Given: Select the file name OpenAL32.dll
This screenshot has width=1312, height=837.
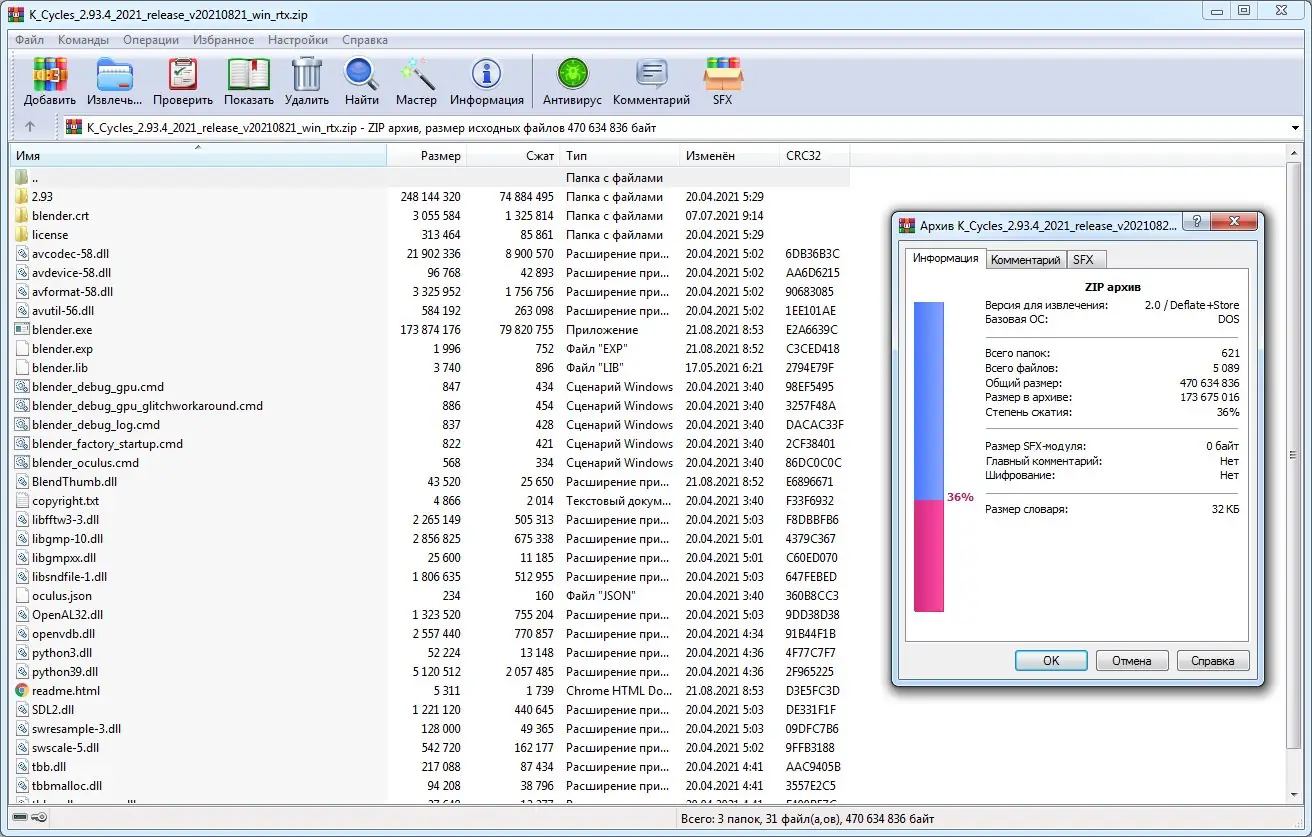Looking at the screenshot, I should coord(67,615).
